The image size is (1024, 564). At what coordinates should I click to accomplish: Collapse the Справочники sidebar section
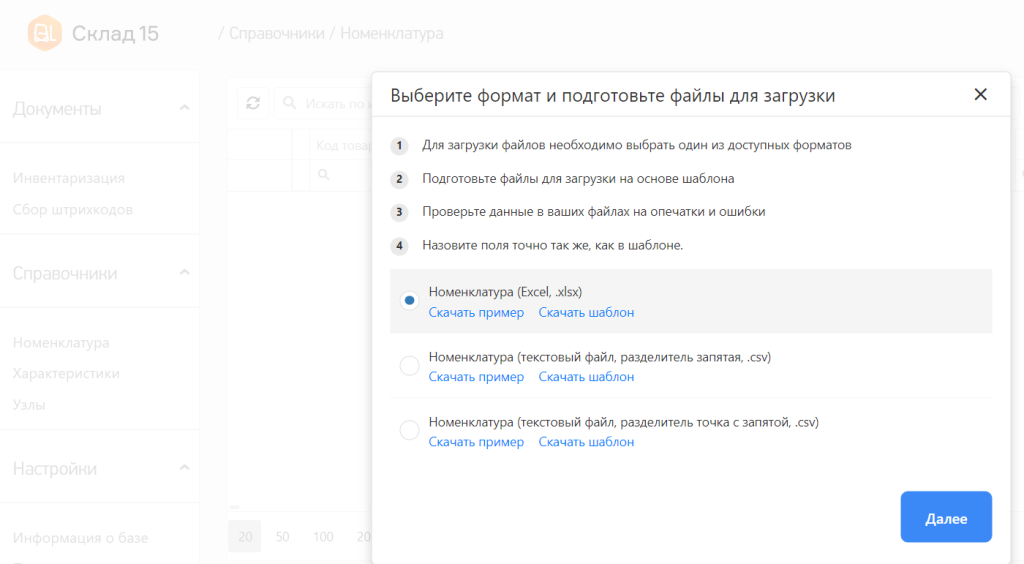[x=184, y=272]
